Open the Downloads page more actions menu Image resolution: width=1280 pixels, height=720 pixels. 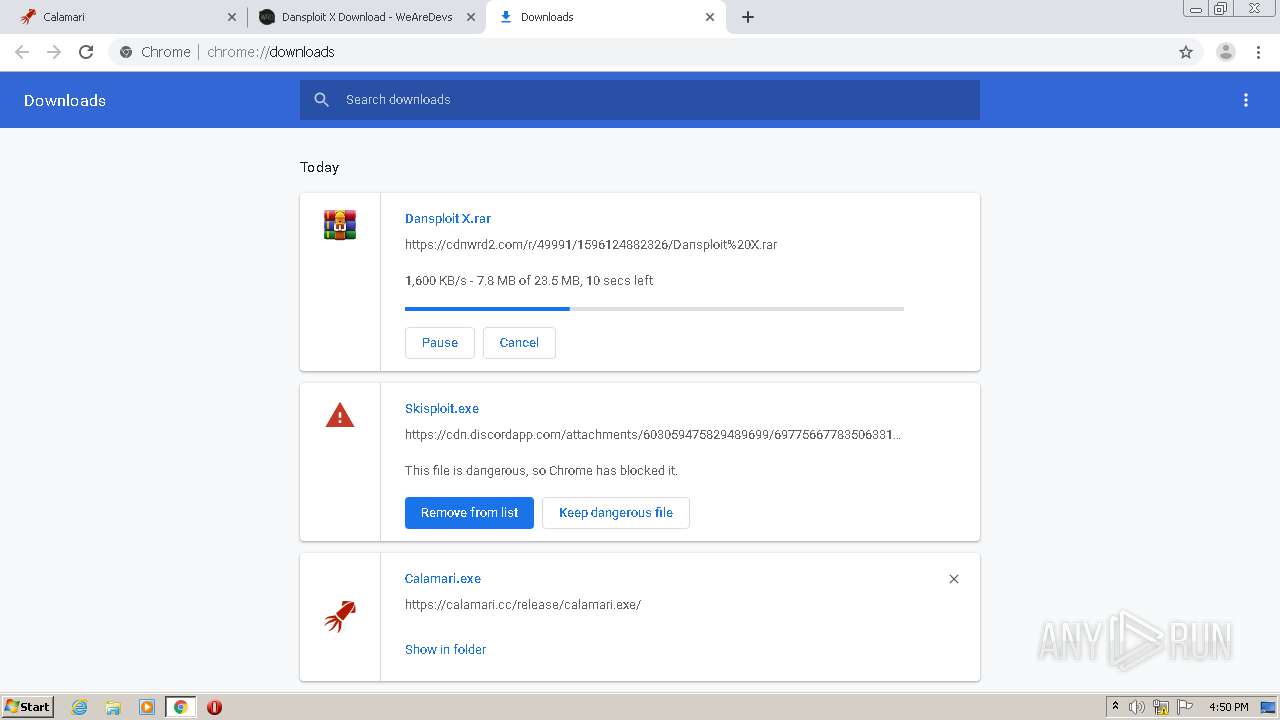1246,100
